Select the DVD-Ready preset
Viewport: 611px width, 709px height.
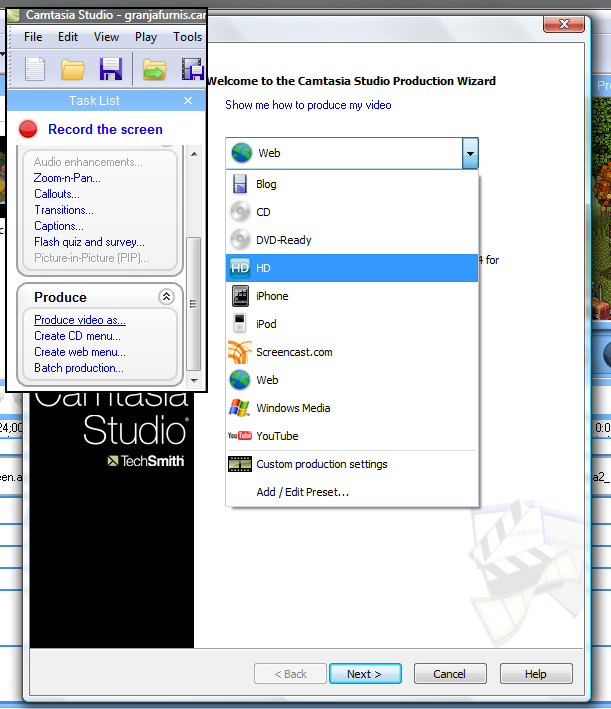[283, 240]
